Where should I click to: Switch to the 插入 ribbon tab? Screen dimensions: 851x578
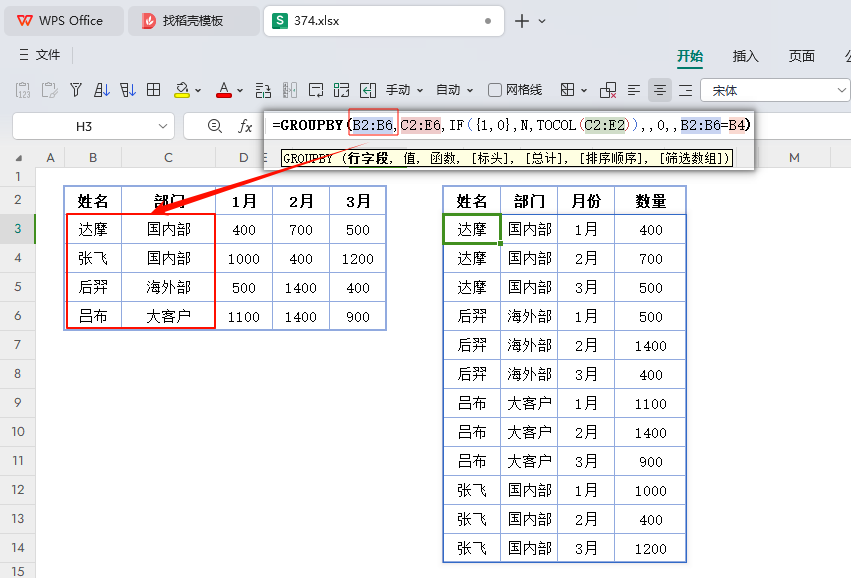click(x=745, y=56)
